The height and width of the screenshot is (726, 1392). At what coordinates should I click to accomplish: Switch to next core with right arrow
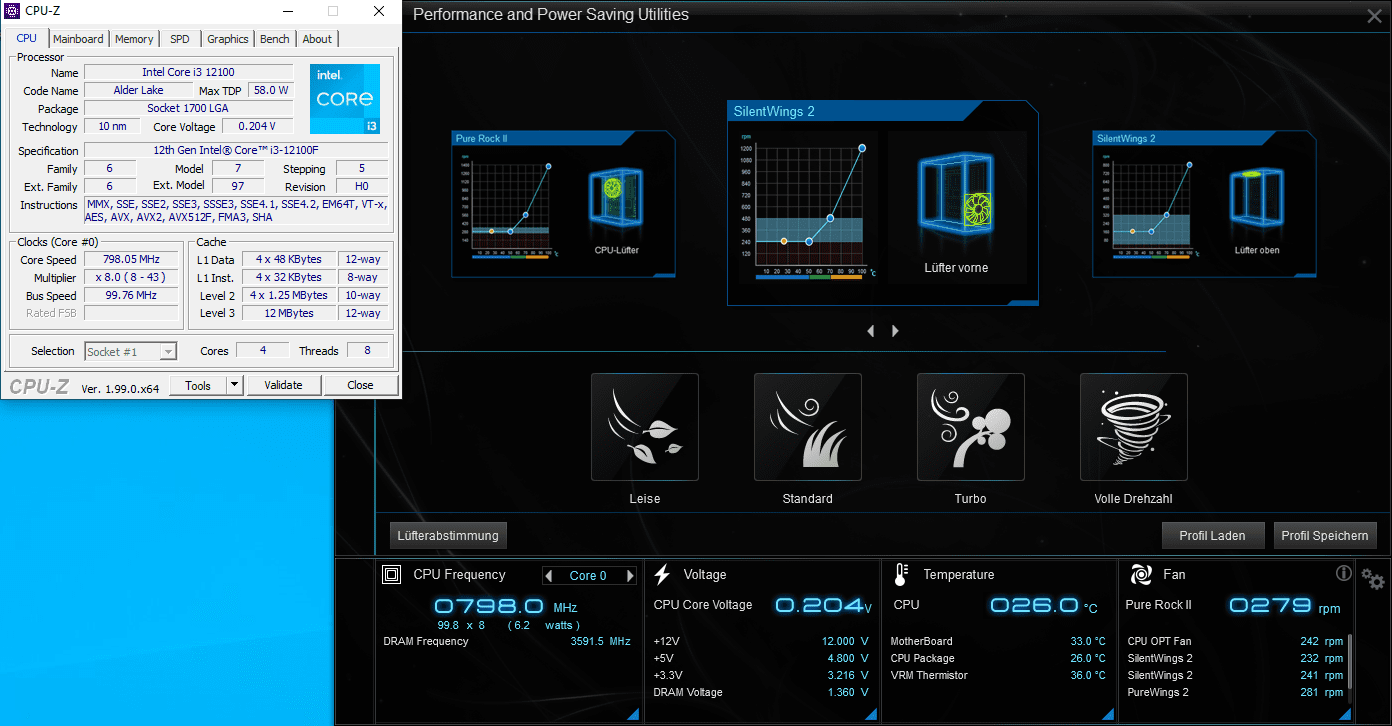coord(630,576)
